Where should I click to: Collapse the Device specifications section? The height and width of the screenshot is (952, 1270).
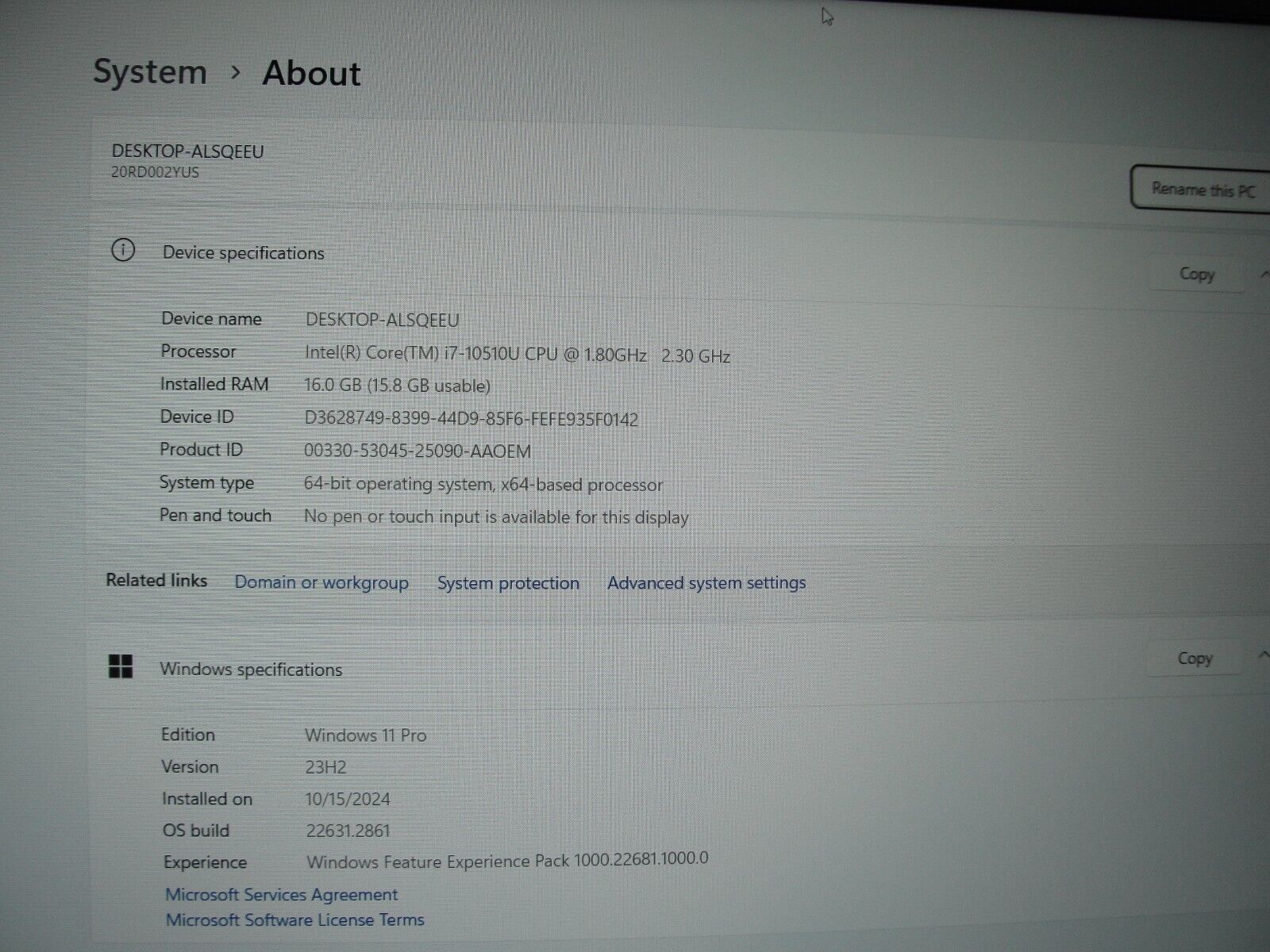pyautogui.click(x=1264, y=274)
